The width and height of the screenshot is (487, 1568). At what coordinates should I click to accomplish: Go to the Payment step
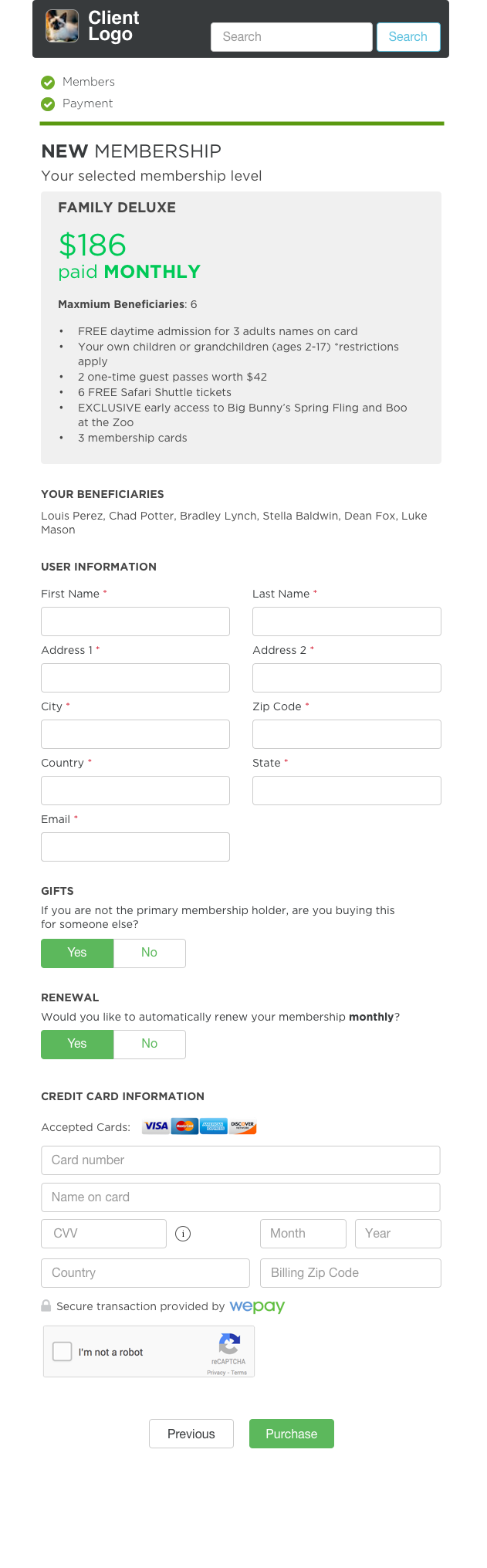click(87, 103)
